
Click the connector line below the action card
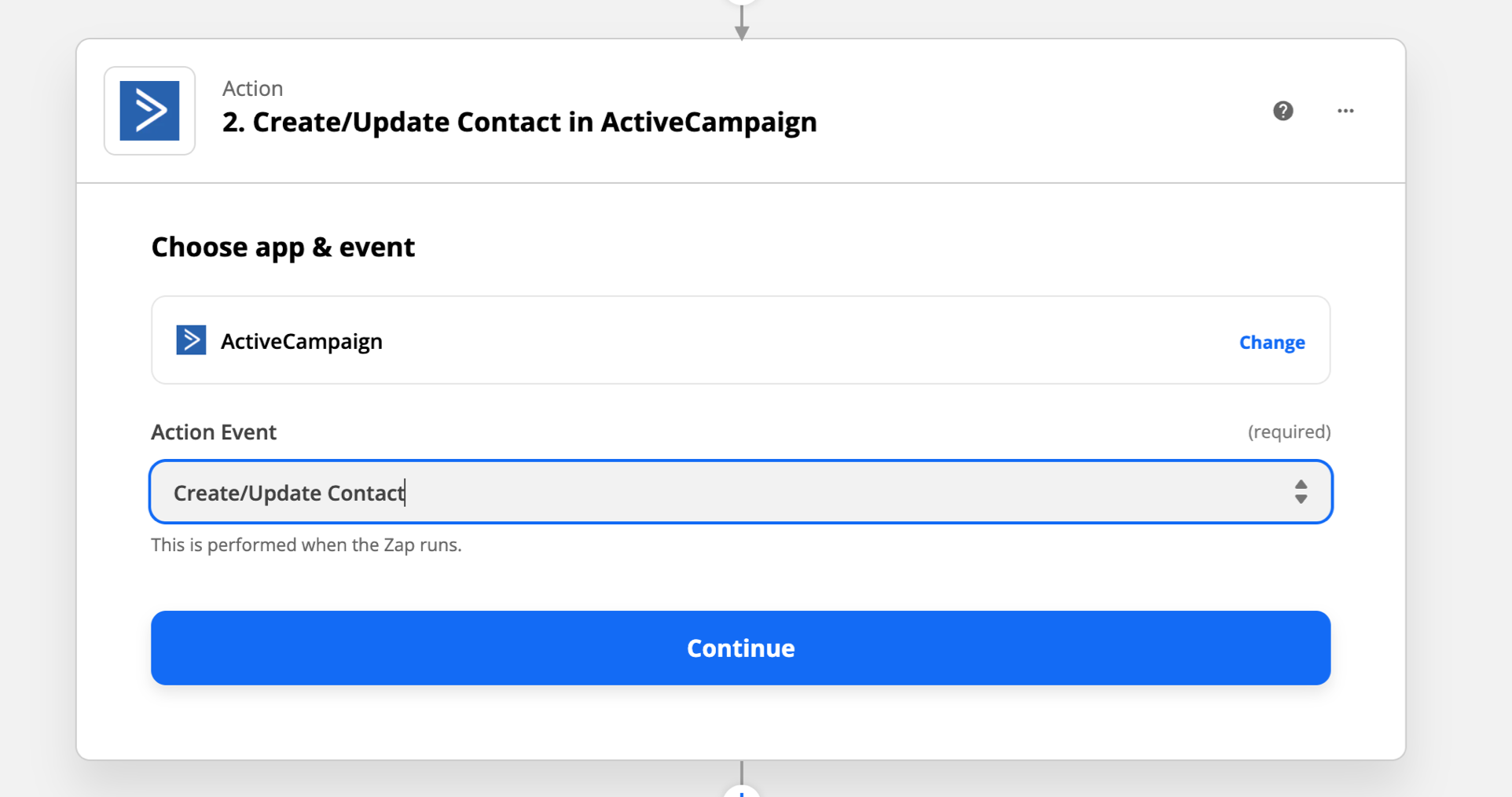click(741, 772)
